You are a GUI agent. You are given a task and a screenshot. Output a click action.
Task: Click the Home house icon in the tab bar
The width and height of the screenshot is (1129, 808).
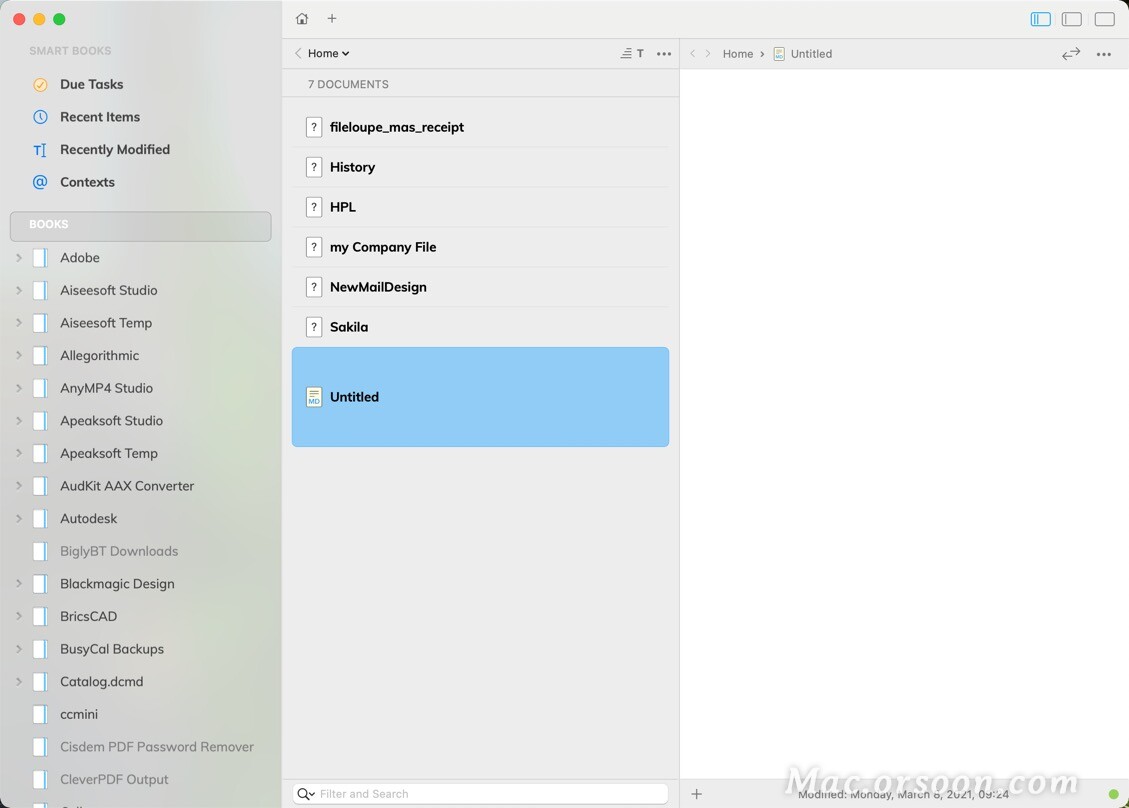pyautogui.click(x=301, y=18)
